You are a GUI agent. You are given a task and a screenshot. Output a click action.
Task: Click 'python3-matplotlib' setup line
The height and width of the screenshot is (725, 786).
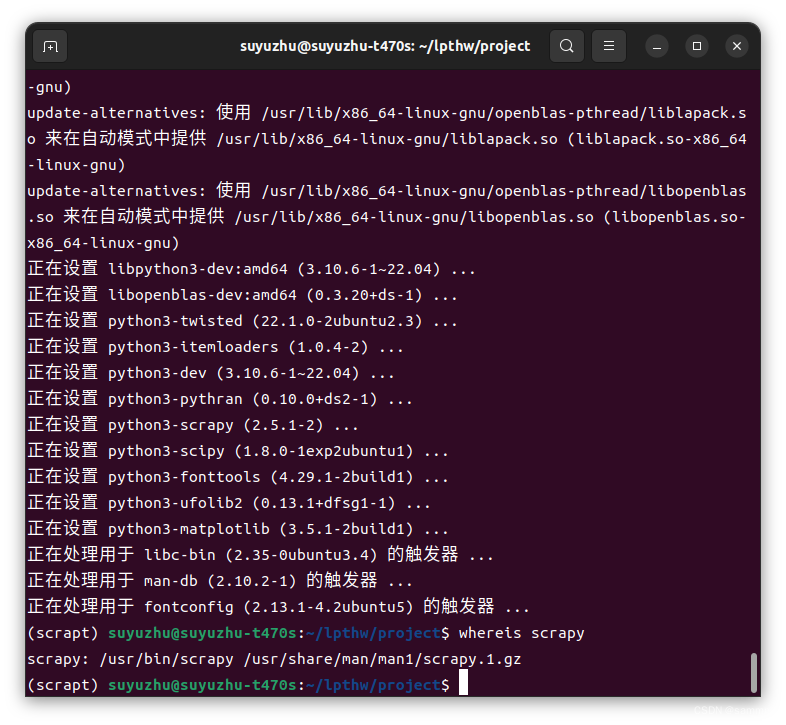point(238,529)
